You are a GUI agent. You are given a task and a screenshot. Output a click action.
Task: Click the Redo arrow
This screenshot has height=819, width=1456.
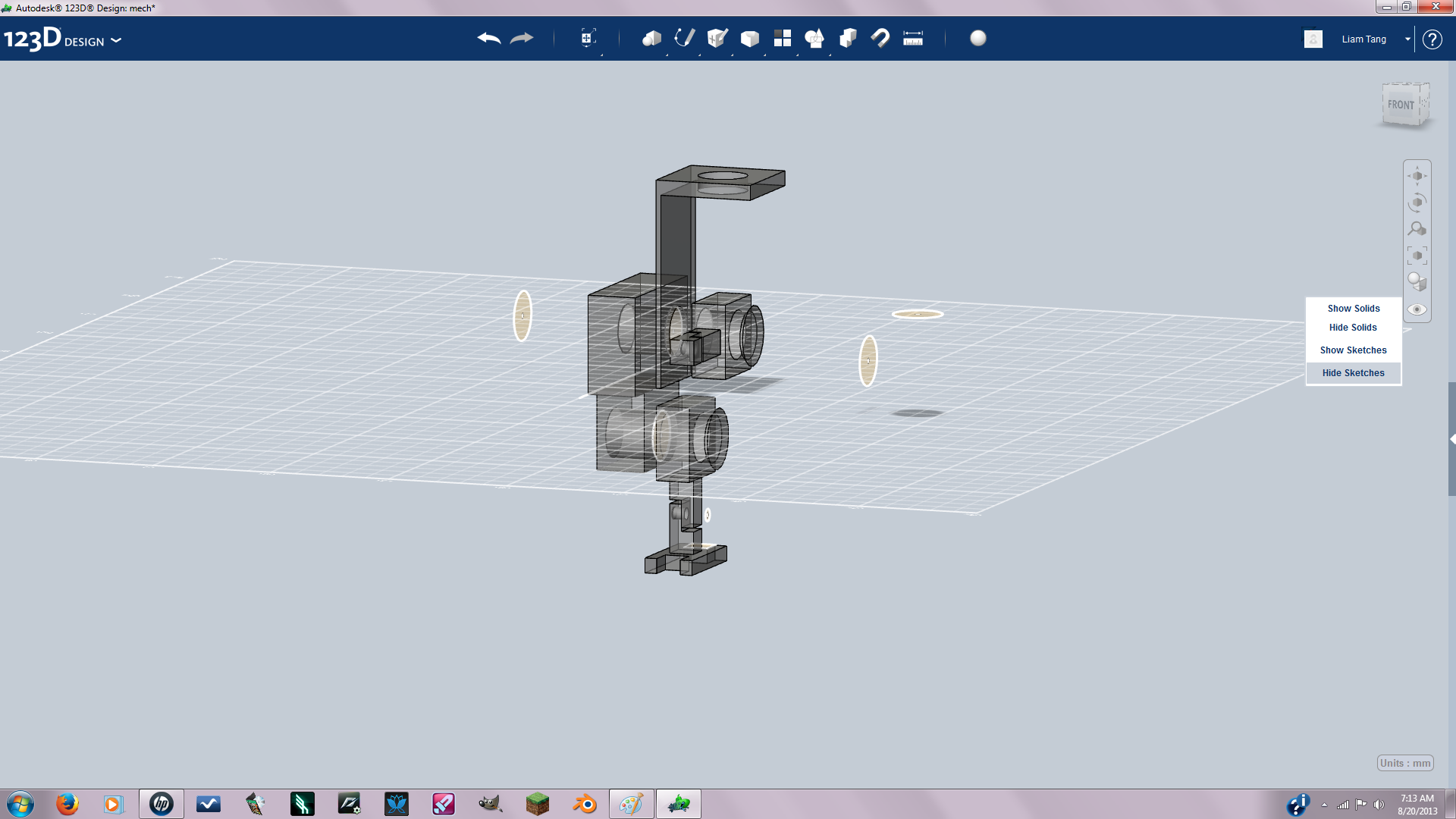click(522, 38)
